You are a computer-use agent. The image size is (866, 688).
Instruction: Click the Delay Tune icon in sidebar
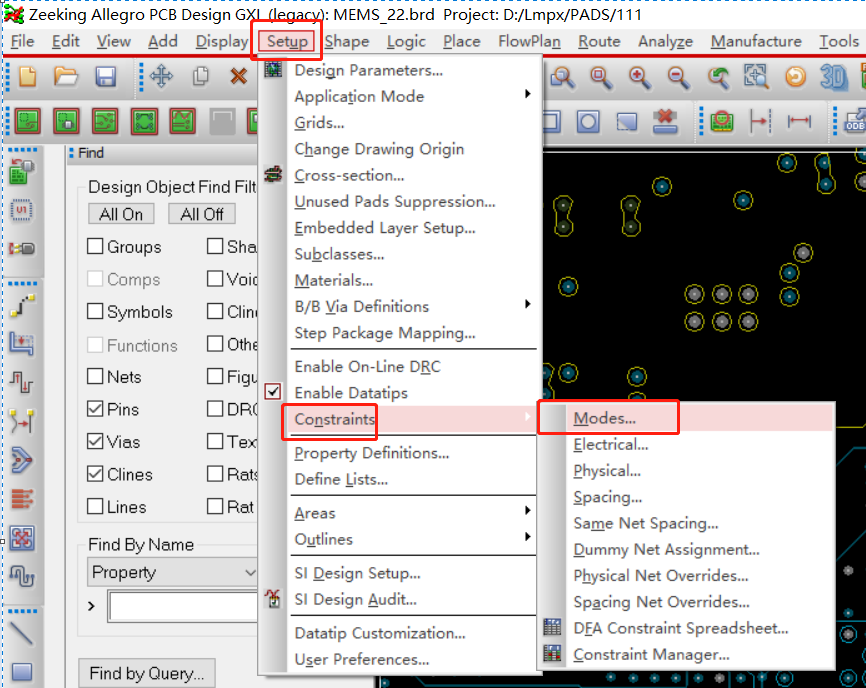22,576
